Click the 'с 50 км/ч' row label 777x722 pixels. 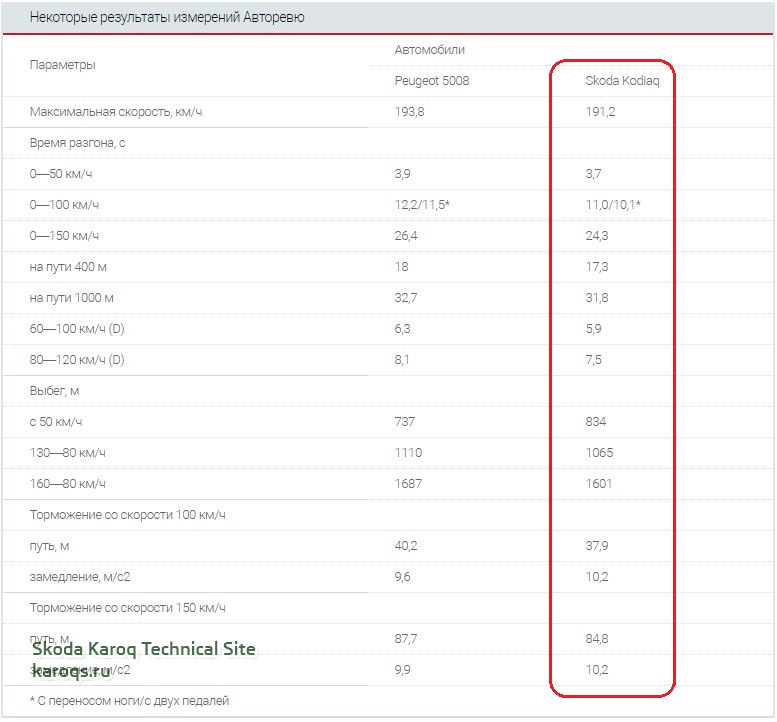pos(56,422)
